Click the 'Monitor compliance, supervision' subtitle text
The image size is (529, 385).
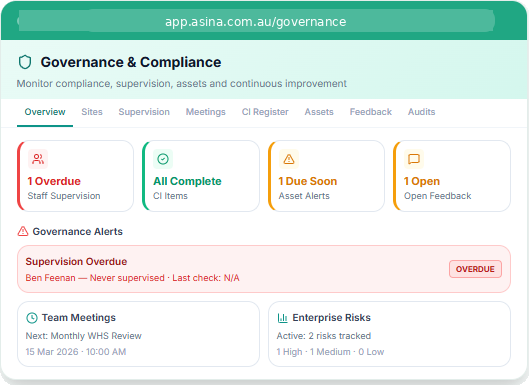(182, 84)
